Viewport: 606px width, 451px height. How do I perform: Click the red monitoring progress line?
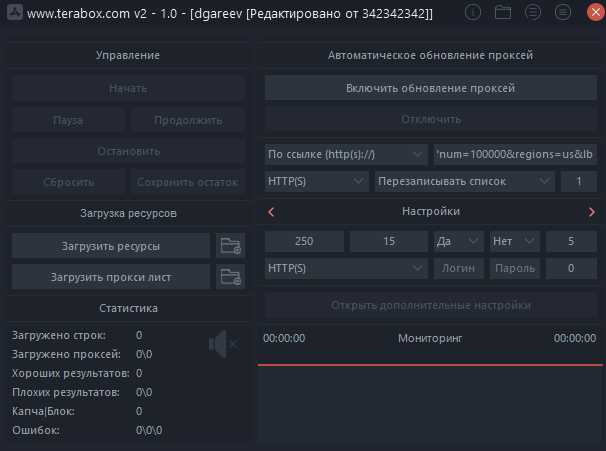(x=430, y=364)
